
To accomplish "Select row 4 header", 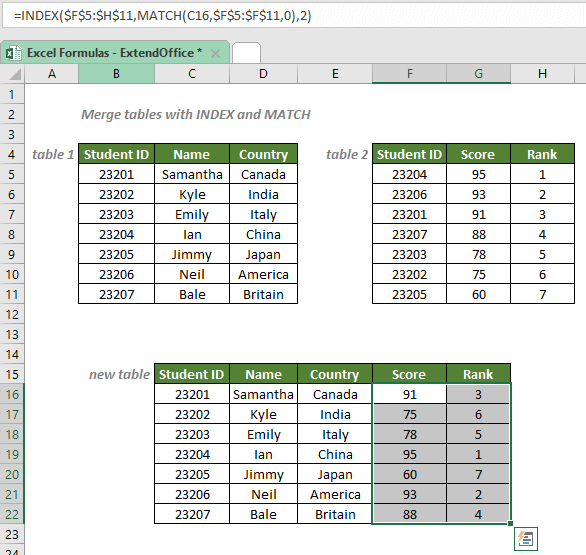I will pos(12,154).
